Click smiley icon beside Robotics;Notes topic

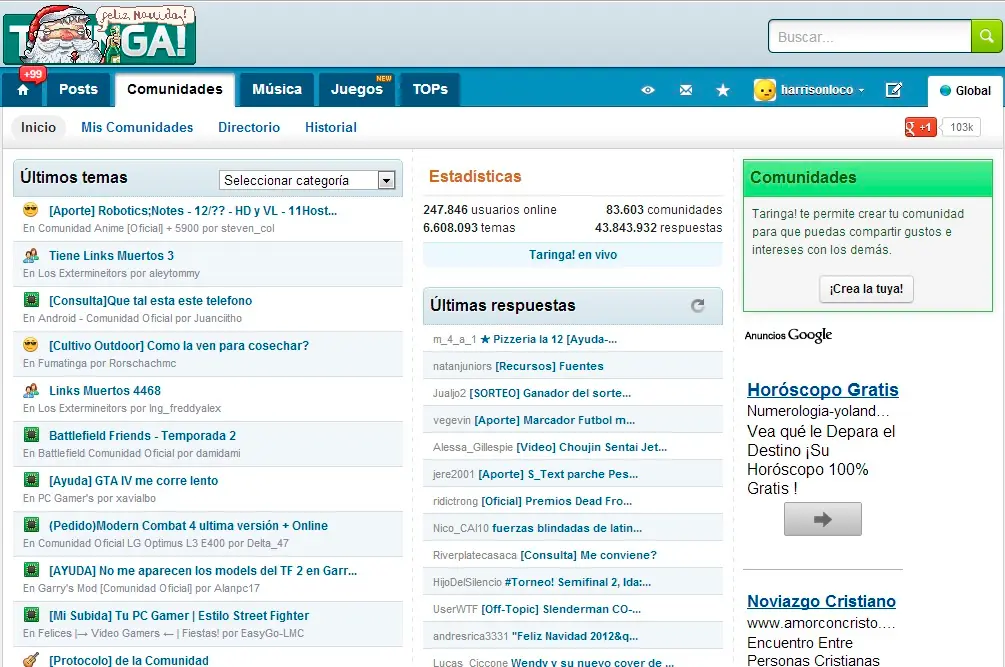[31, 210]
